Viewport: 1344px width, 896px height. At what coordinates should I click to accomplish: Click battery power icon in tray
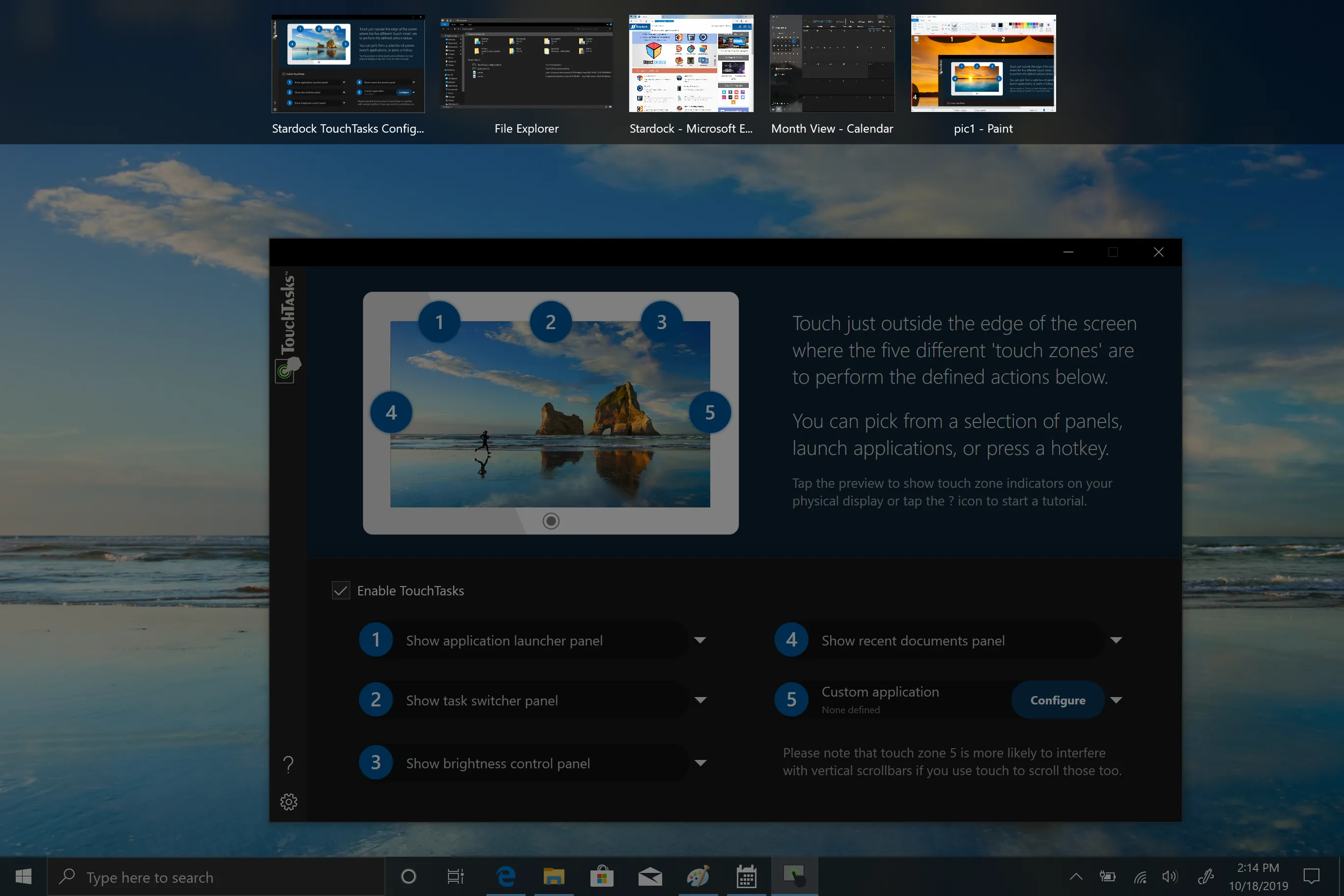click(1107, 876)
